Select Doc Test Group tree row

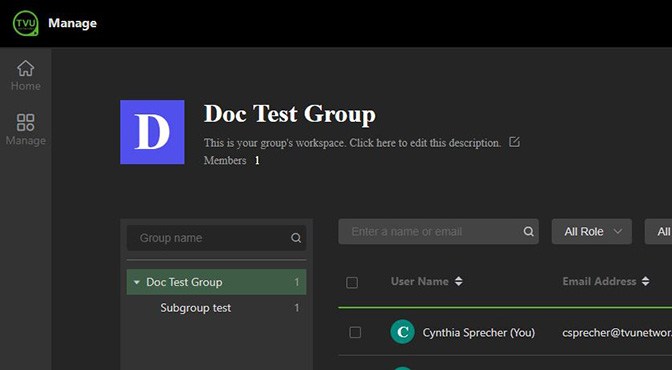tap(216, 282)
